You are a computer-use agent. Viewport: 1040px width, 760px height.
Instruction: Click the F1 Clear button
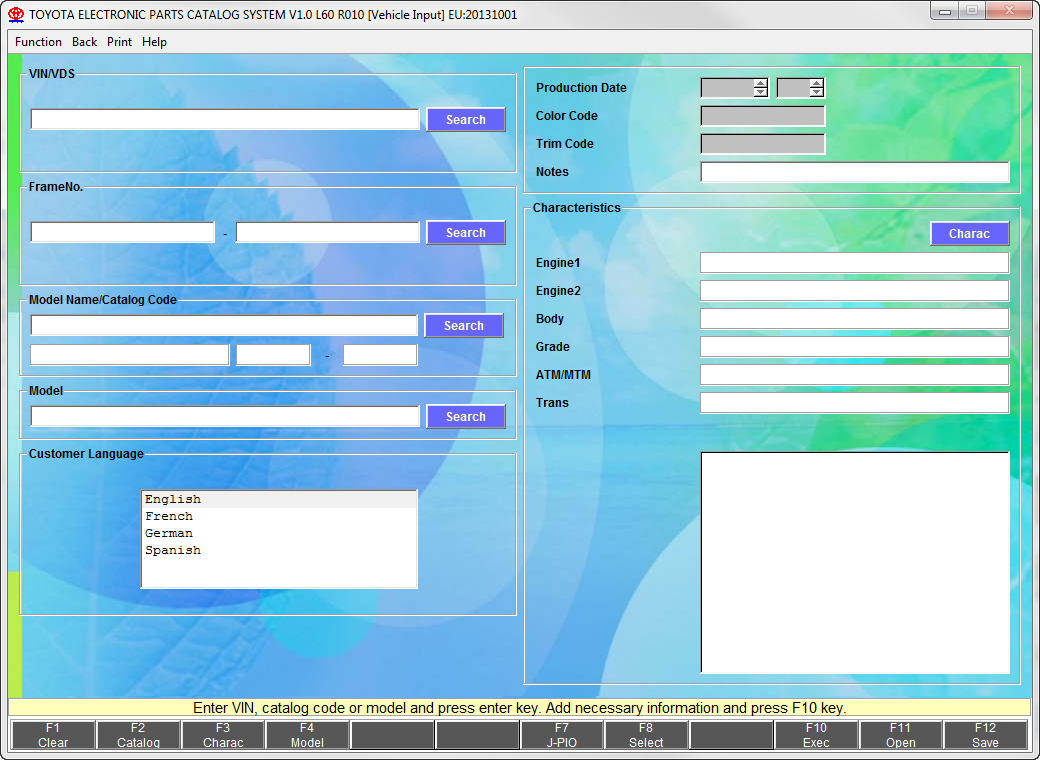(53, 735)
